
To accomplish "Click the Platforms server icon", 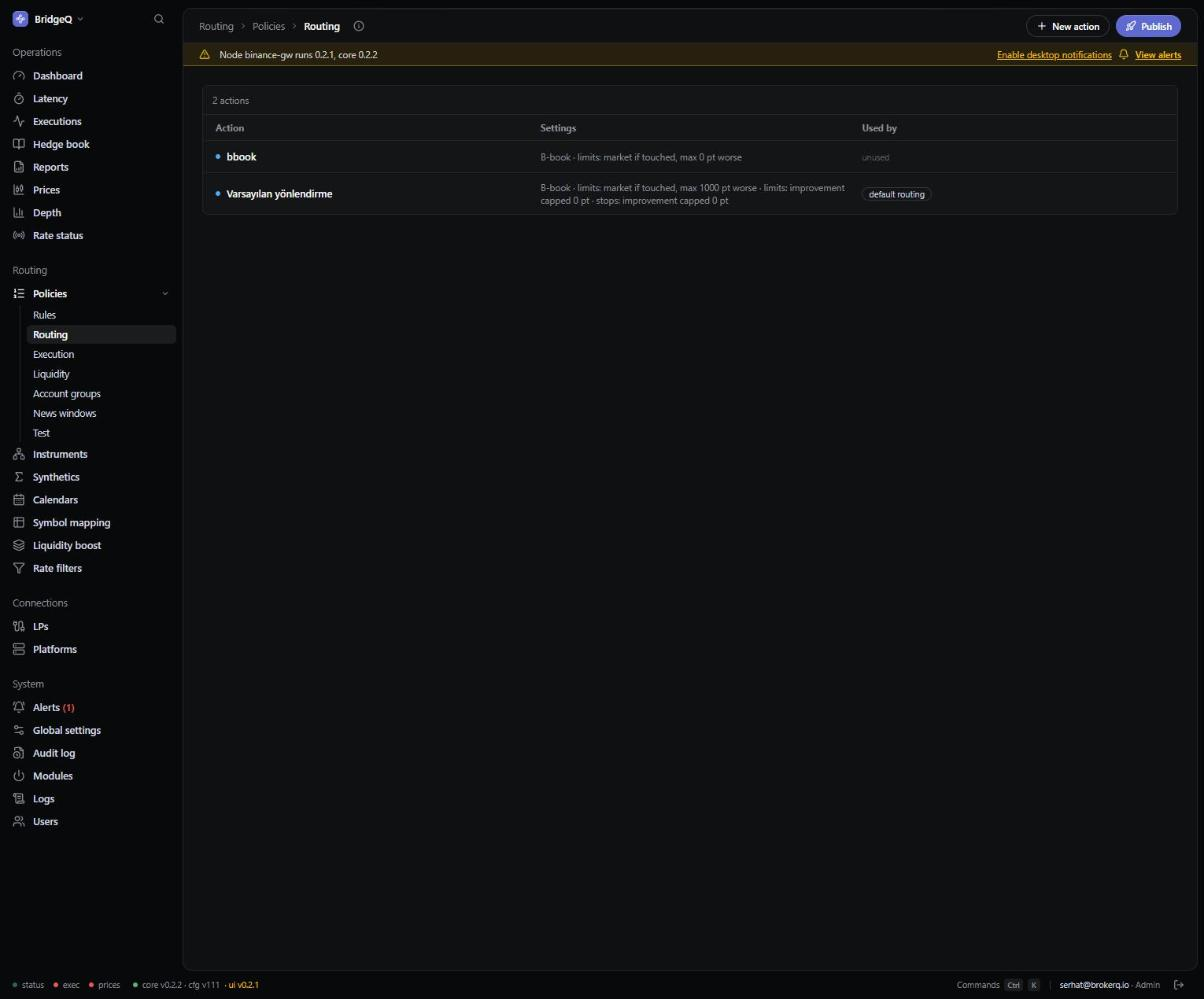I will point(19,649).
